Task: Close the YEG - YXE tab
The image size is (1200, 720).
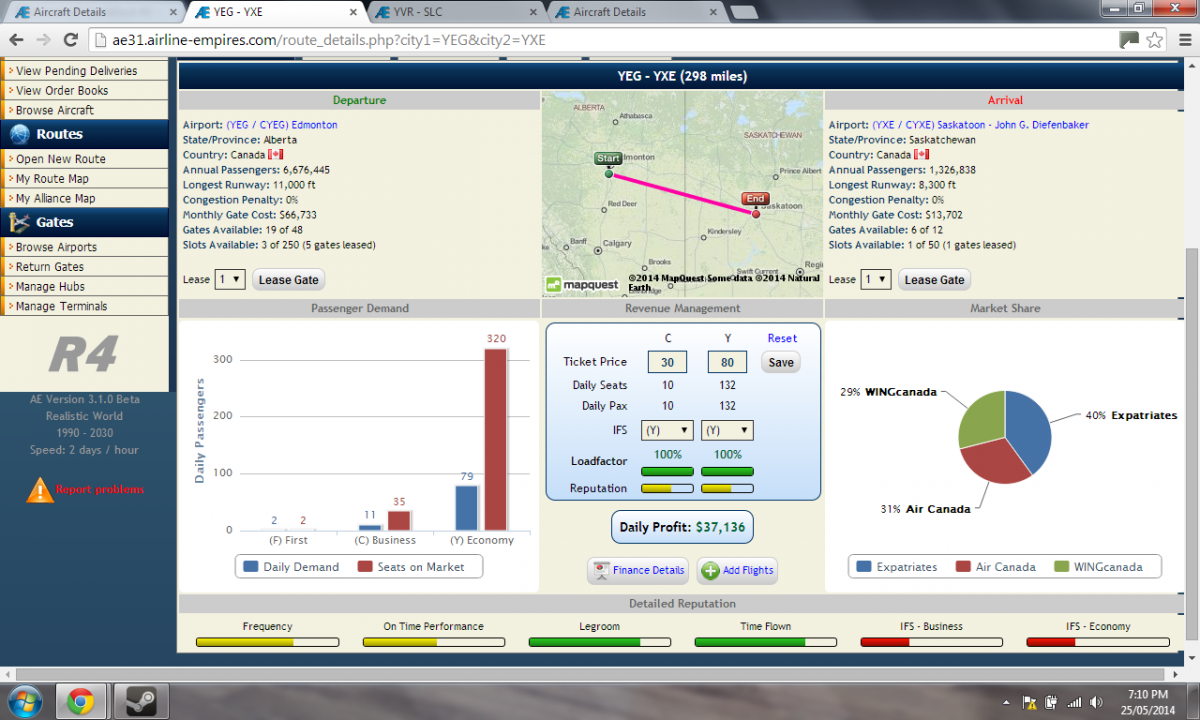Action: 355,13
